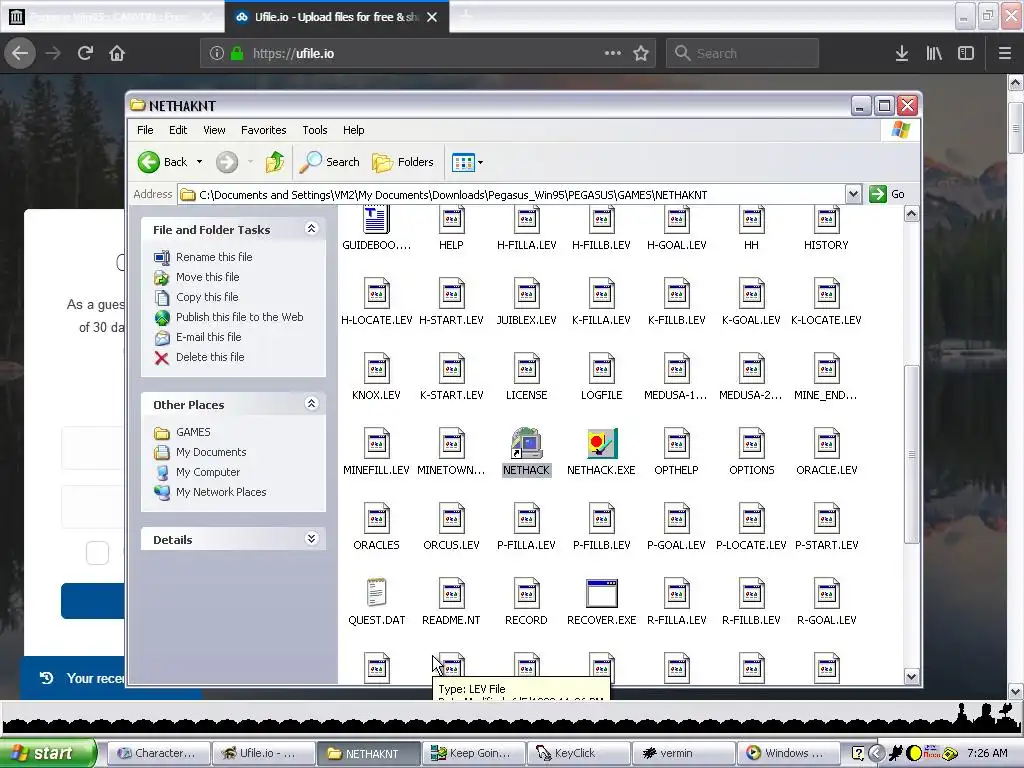Select the HISTORY file icon
Image resolution: width=1024 pixels, height=768 pixels.
(x=826, y=219)
